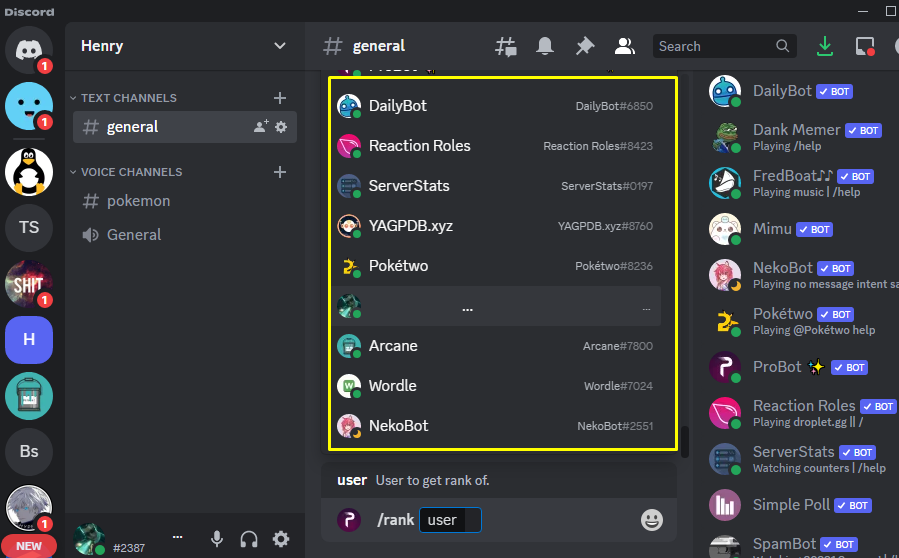Image resolution: width=899 pixels, height=558 pixels.
Task: Open the anime avatar server icon
Action: tap(29, 508)
